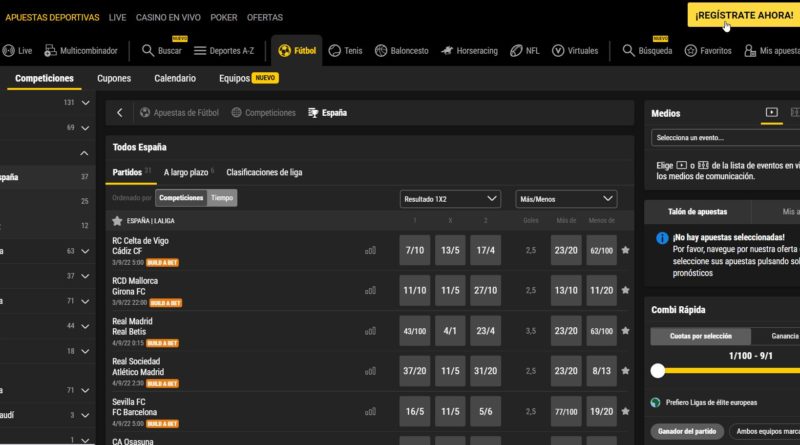Sort matches by Competiciones

(x=181, y=197)
